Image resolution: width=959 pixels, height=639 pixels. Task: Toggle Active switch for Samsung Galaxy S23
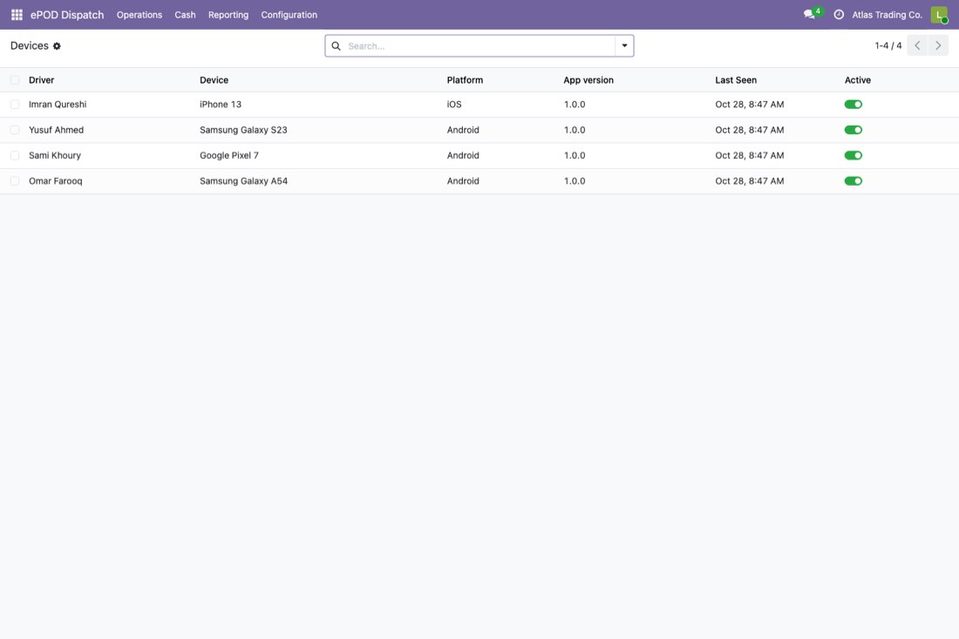point(853,130)
